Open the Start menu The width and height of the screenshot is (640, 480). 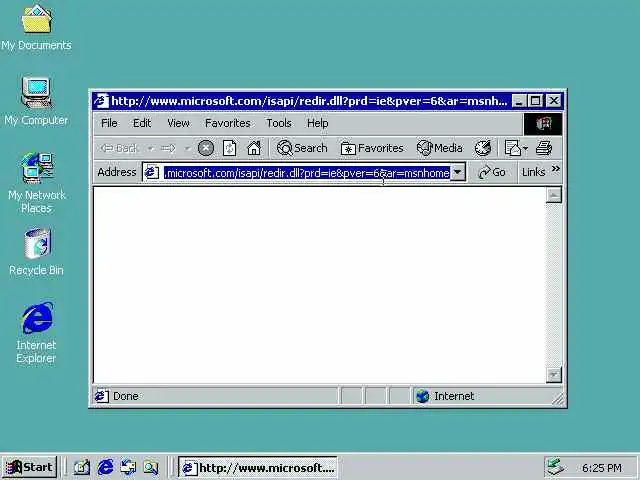[x=29, y=467]
